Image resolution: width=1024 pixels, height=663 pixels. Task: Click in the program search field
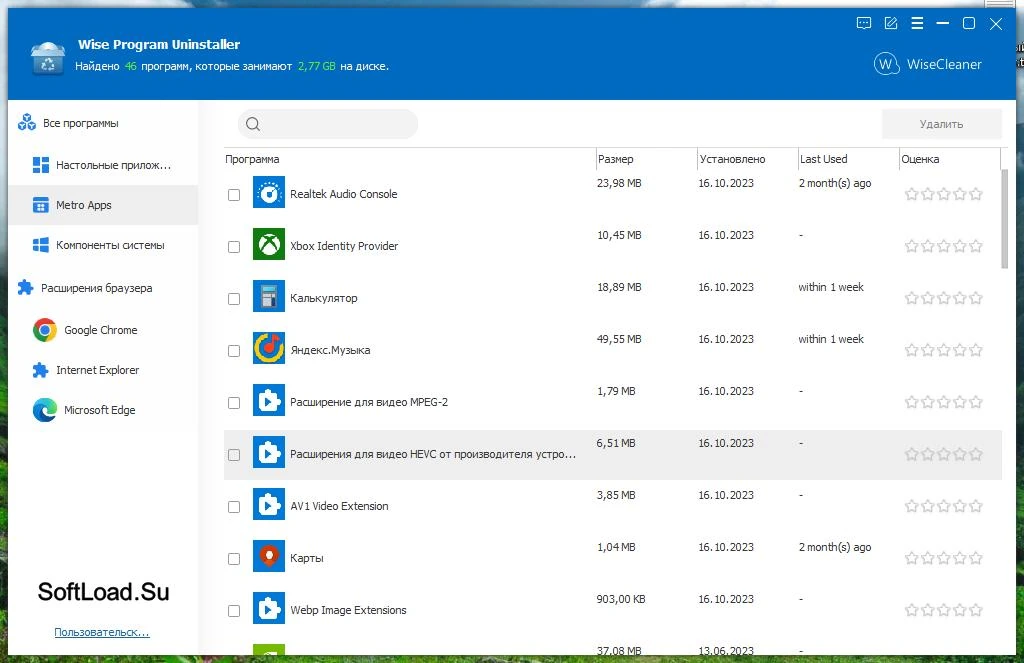pos(328,124)
